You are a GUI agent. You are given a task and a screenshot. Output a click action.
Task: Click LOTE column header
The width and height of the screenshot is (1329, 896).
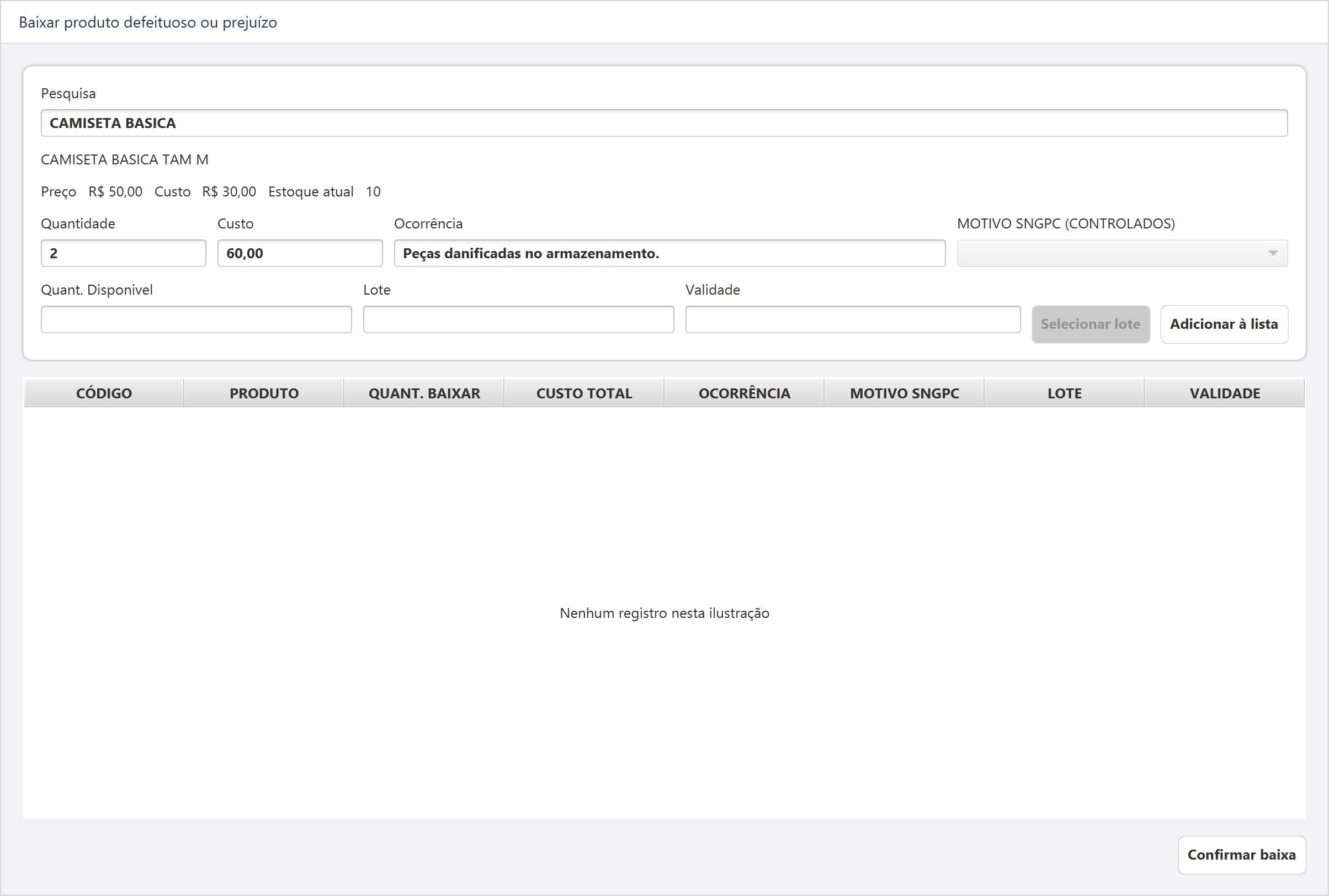[1064, 393]
